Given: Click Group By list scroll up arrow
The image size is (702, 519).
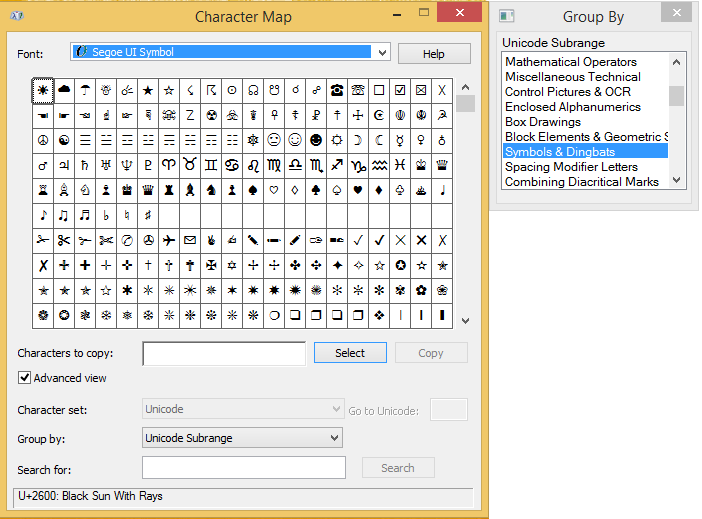Looking at the screenshot, I should pyautogui.click(x=676, y=62).
